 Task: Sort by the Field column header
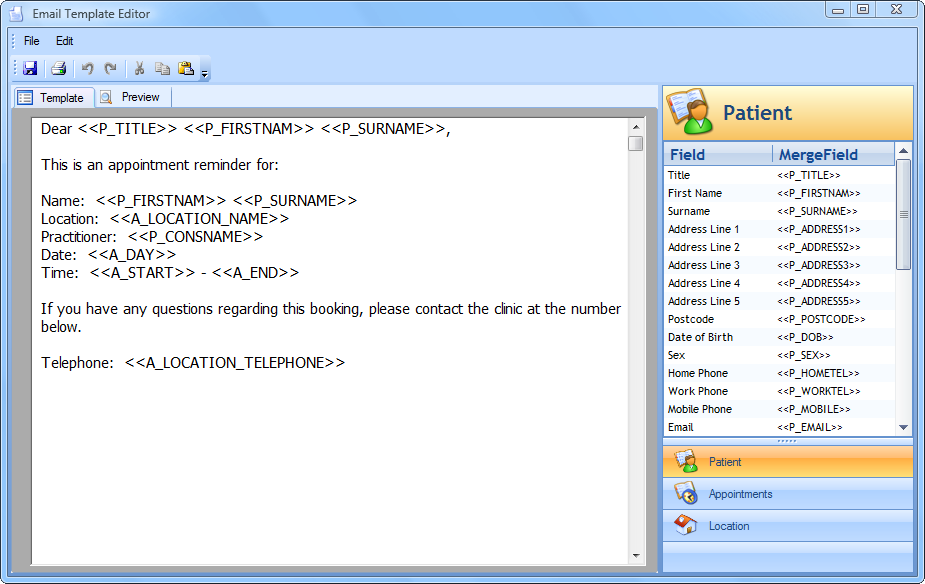point(718,155)
